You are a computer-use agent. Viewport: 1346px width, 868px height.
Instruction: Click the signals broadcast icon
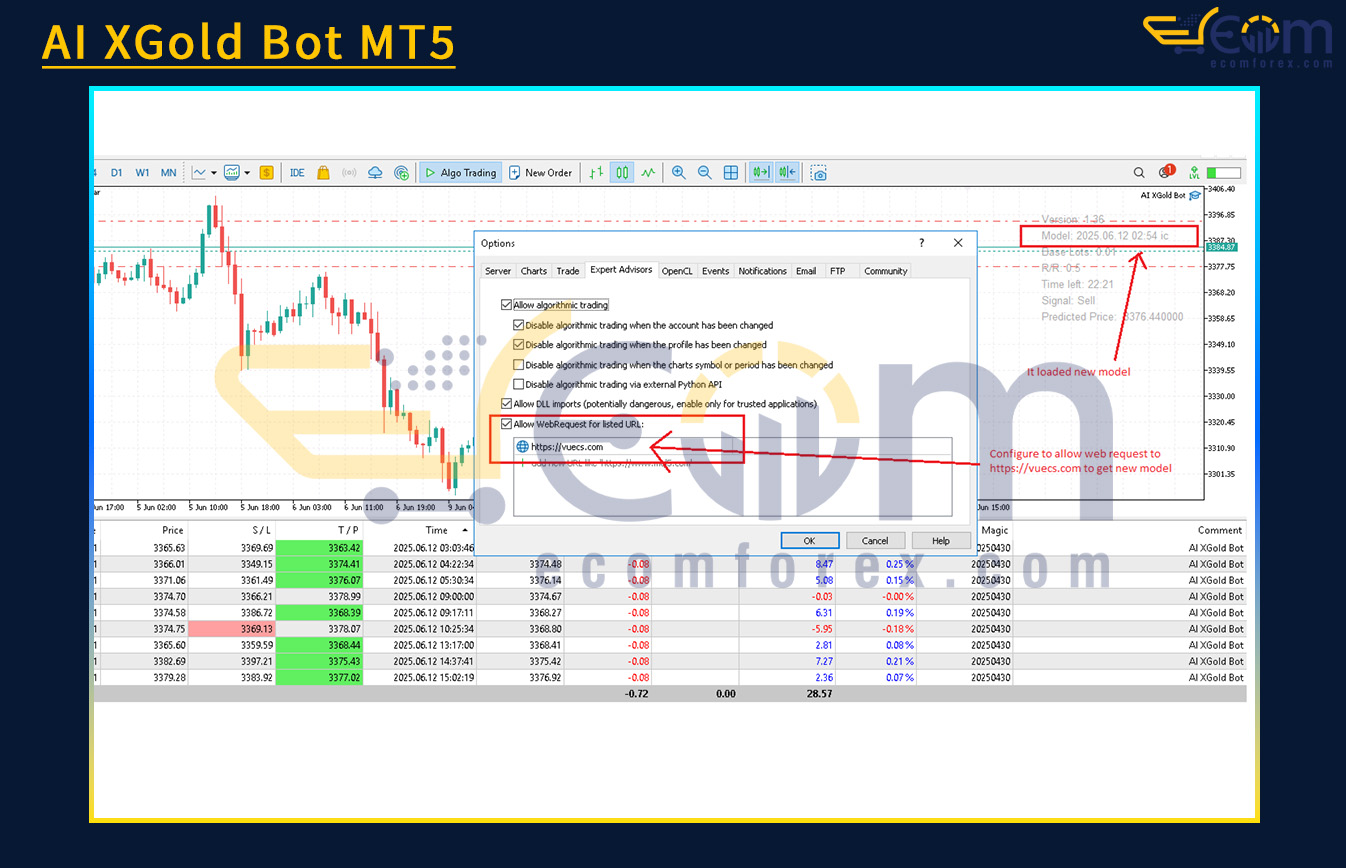pyautogui.click(x=349, y=172)
